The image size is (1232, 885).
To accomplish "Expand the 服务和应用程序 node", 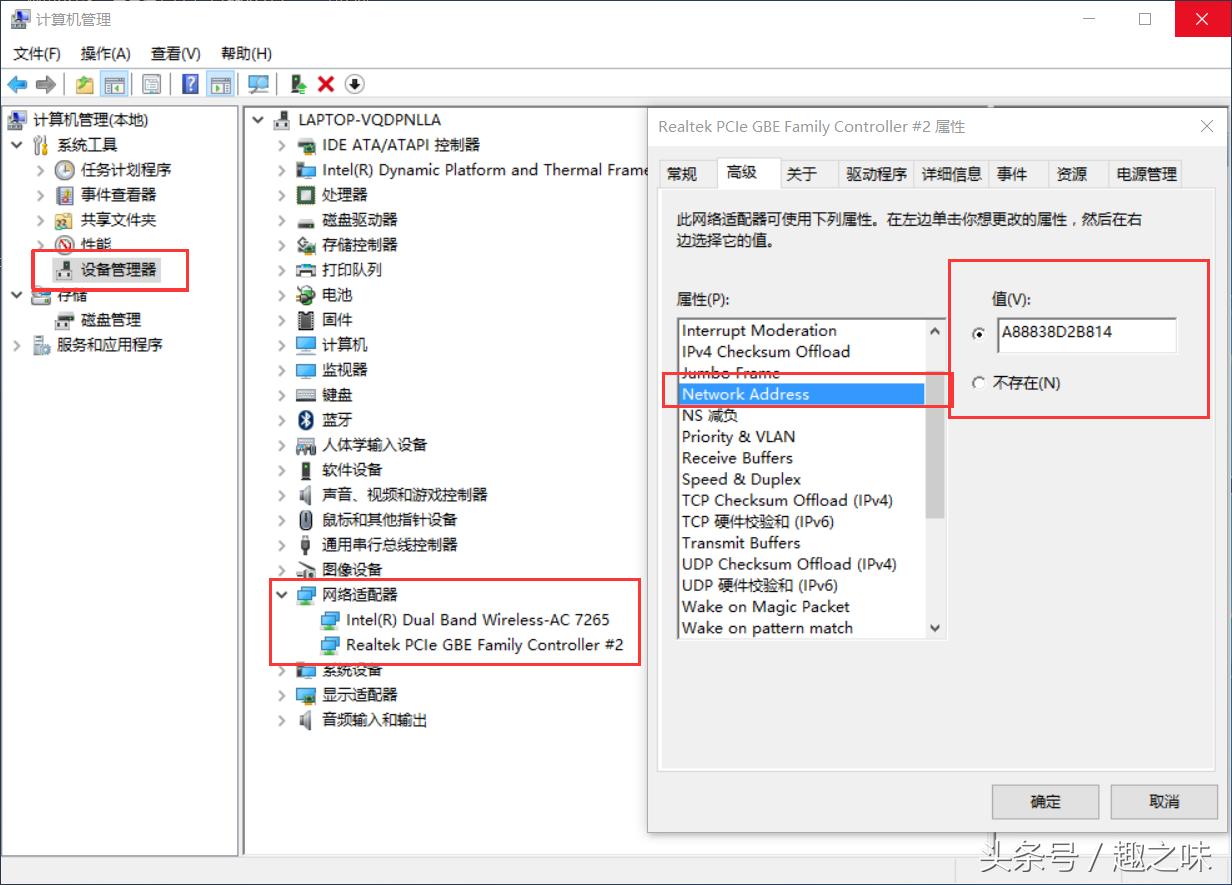I will (x=17, y=345).
